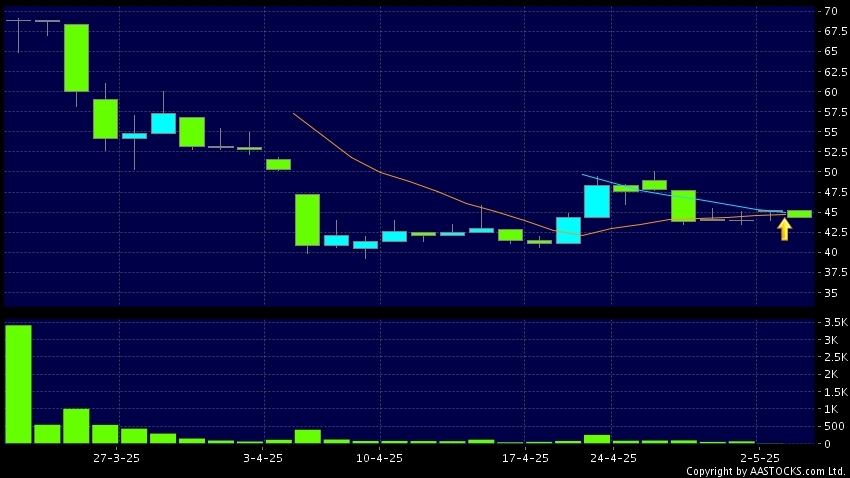
Task: Click the 60 price axis label
Action: point(830,92)
